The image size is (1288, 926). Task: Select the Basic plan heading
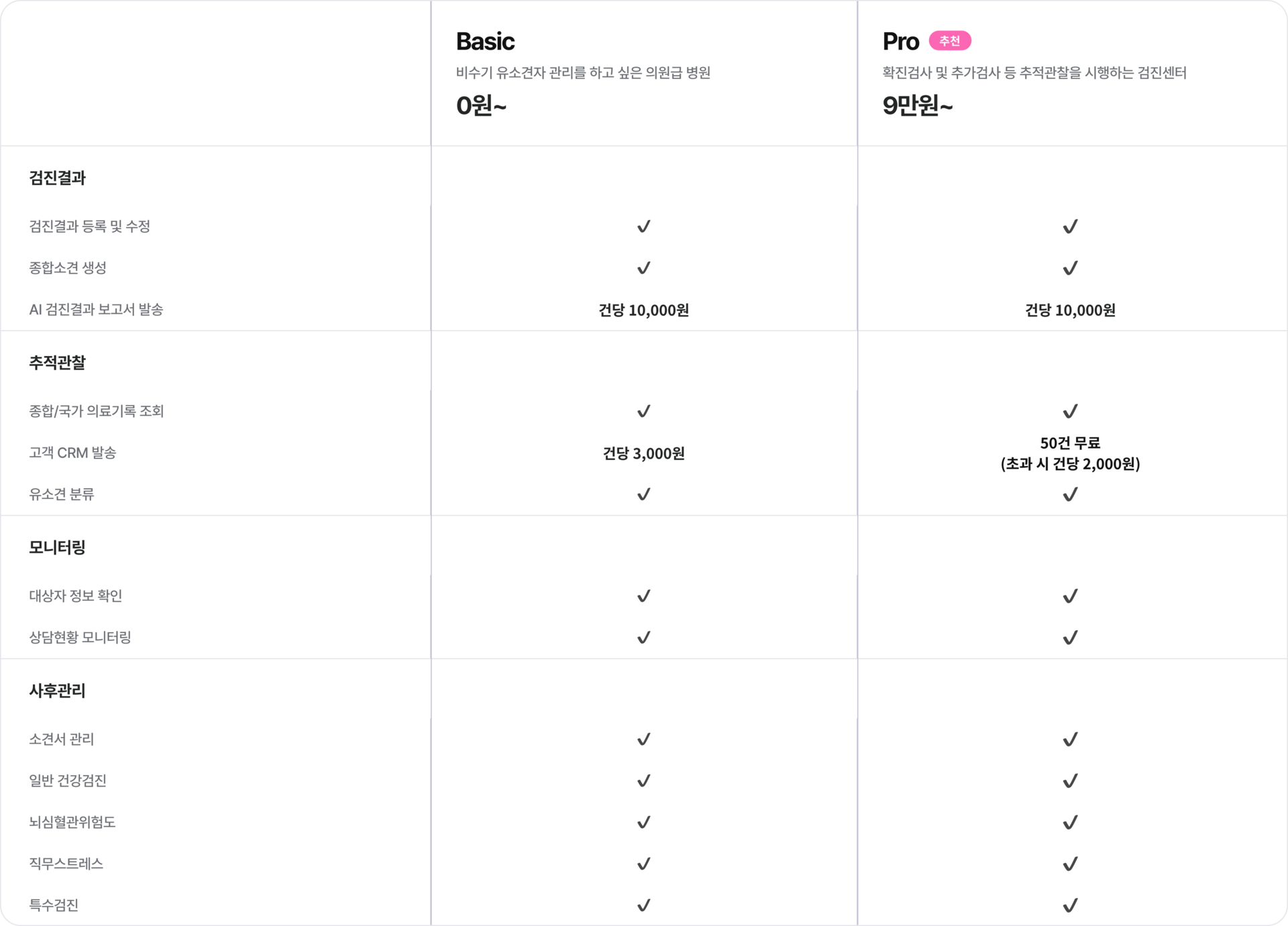coord(485,42)
